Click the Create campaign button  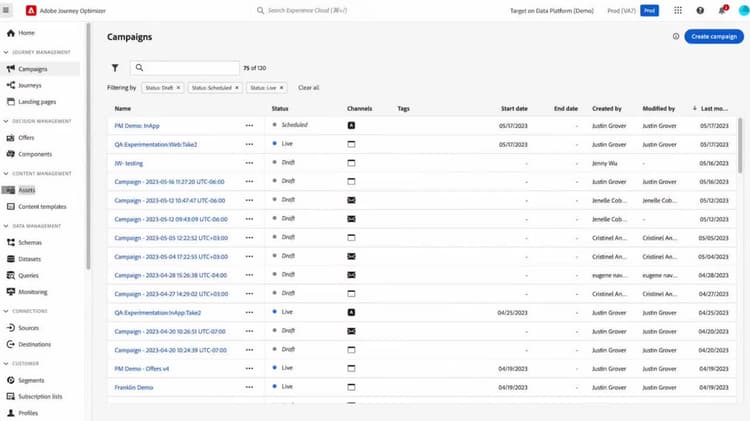(714, 36)
